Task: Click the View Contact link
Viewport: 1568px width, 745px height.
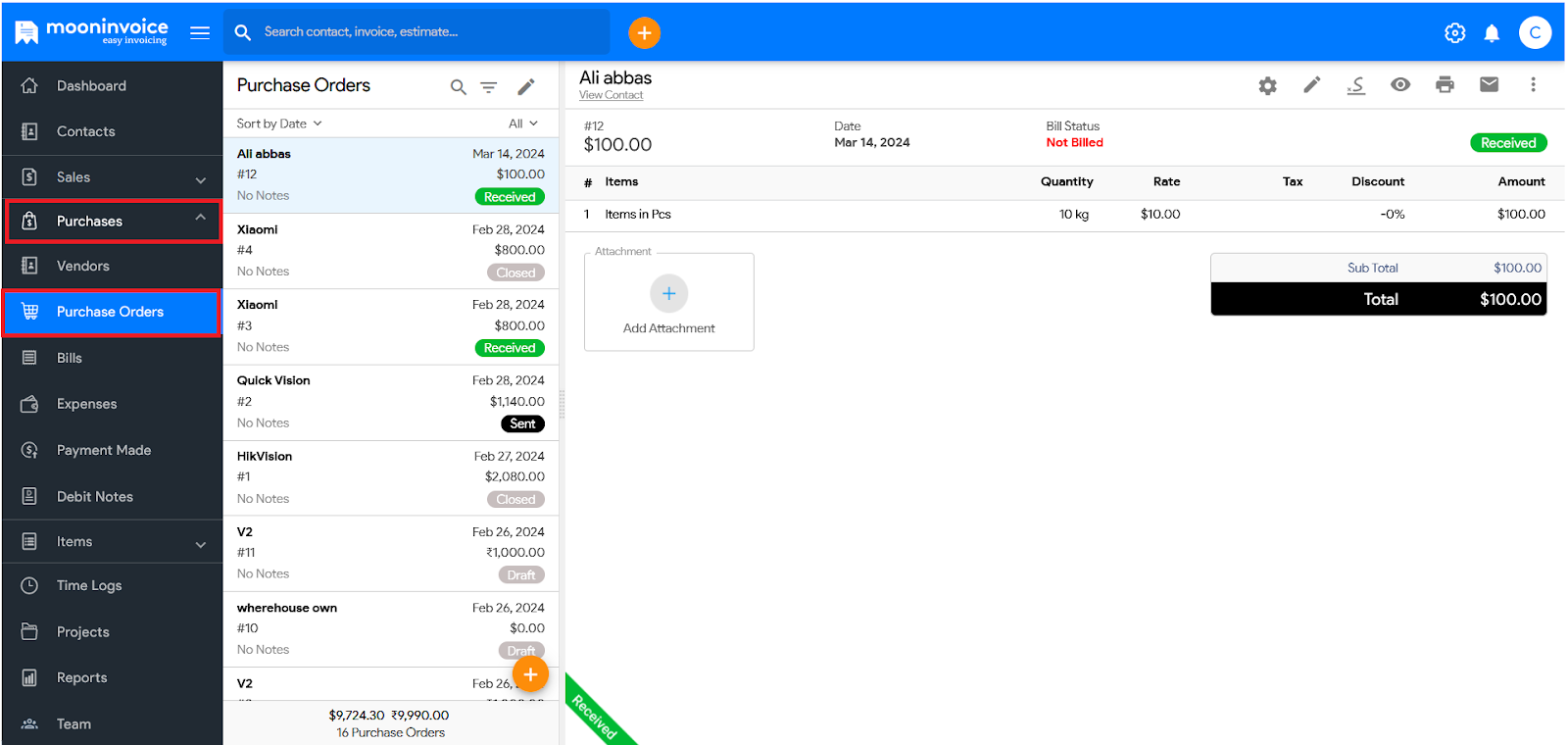Action: pyautogui.click(x=611, y=95)
